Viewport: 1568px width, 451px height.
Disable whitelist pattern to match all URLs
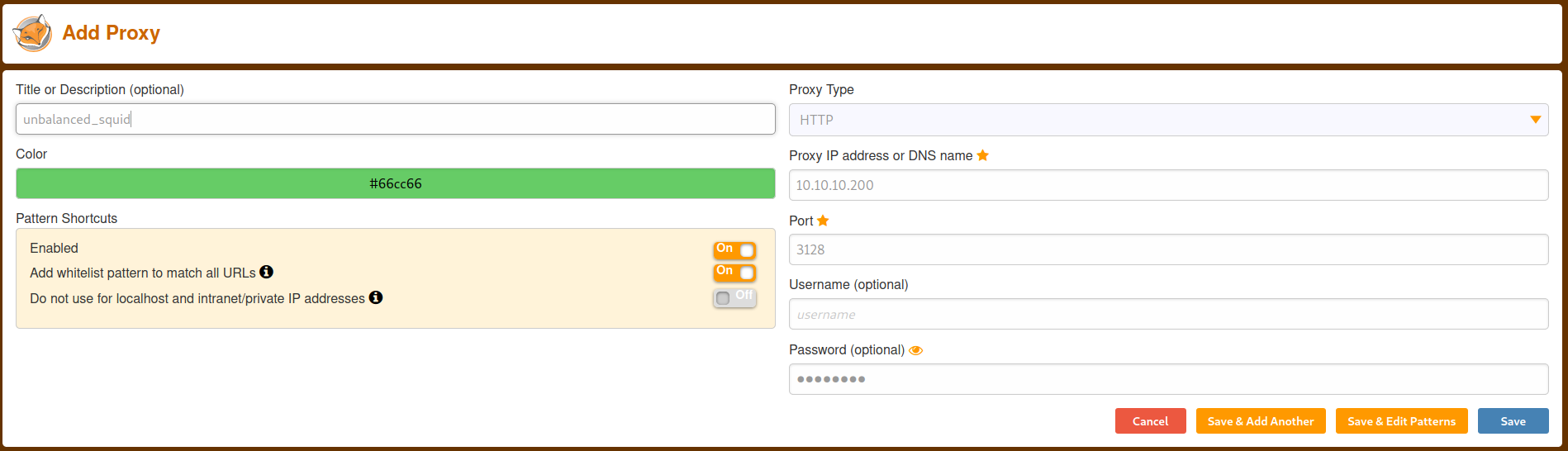click(x=734, y=272)
